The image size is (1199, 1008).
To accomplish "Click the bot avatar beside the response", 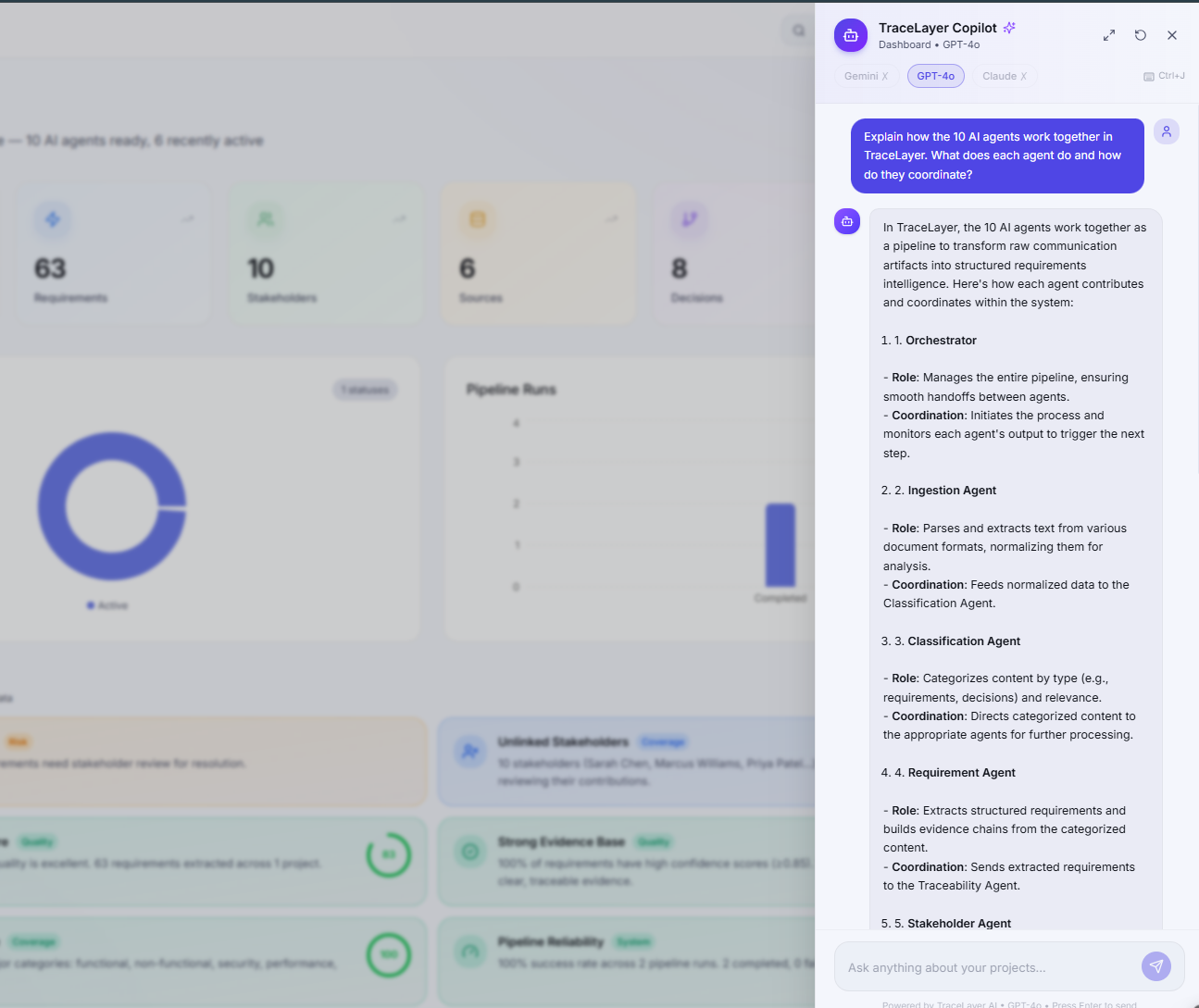I will (x=846, y=221).
